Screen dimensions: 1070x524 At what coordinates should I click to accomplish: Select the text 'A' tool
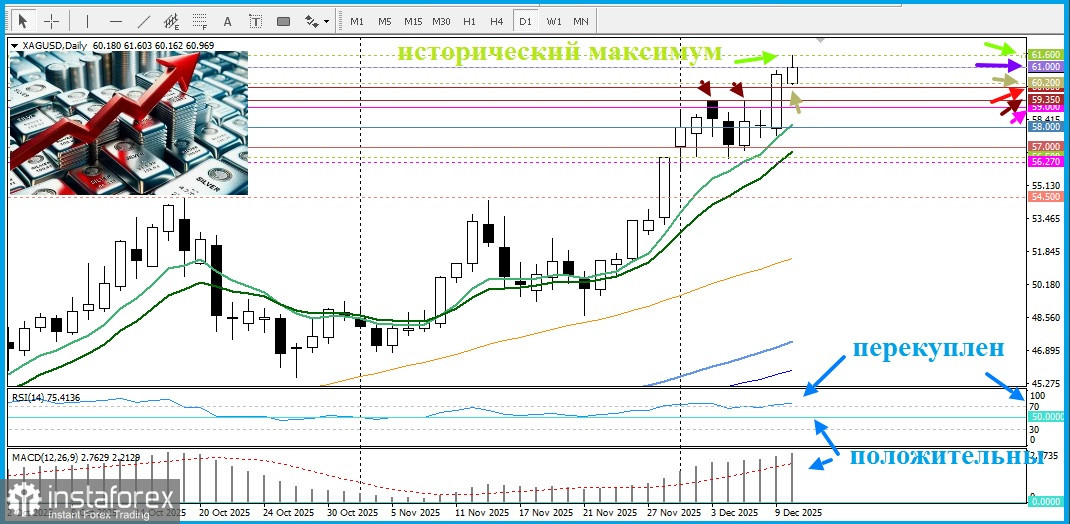(x=228, y=21)
